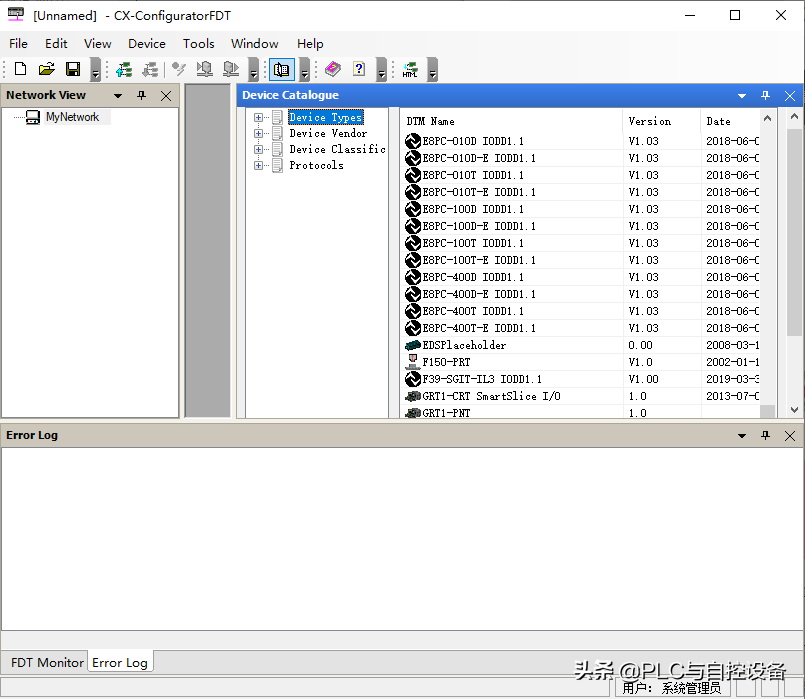Switch to the FDT Monitor tab
The image size is (805, 699).
point(47,662)
